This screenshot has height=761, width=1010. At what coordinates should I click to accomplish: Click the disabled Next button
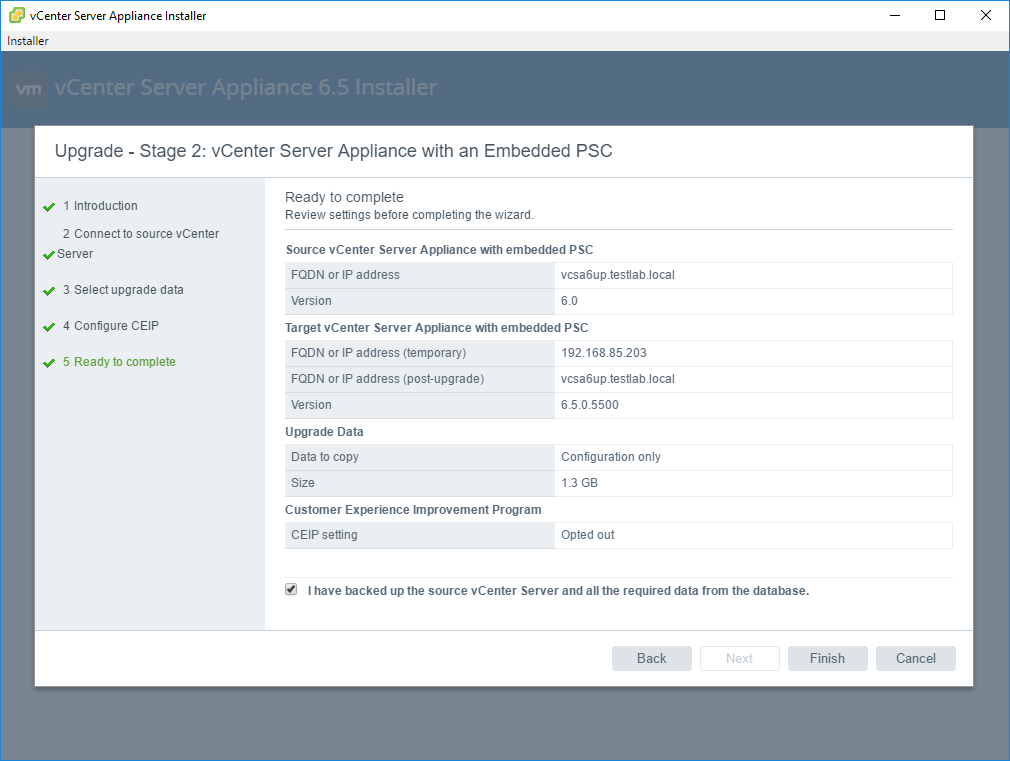pyautogui.click(x=739, y=659)
